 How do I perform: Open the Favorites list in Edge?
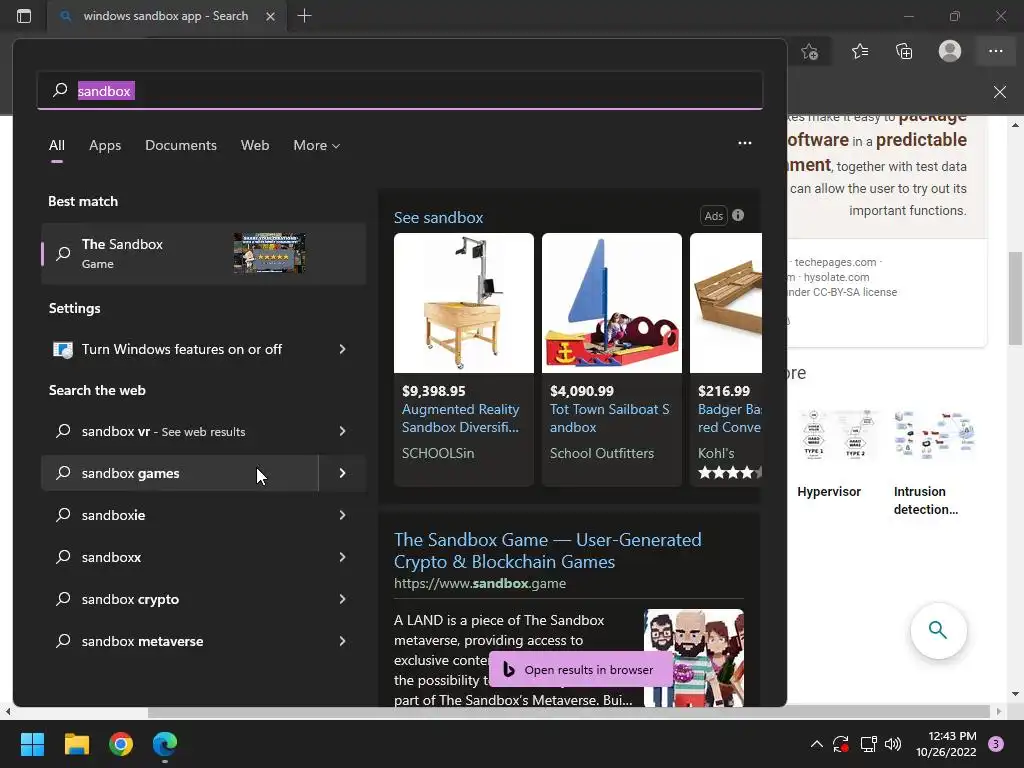pos(860,51)
